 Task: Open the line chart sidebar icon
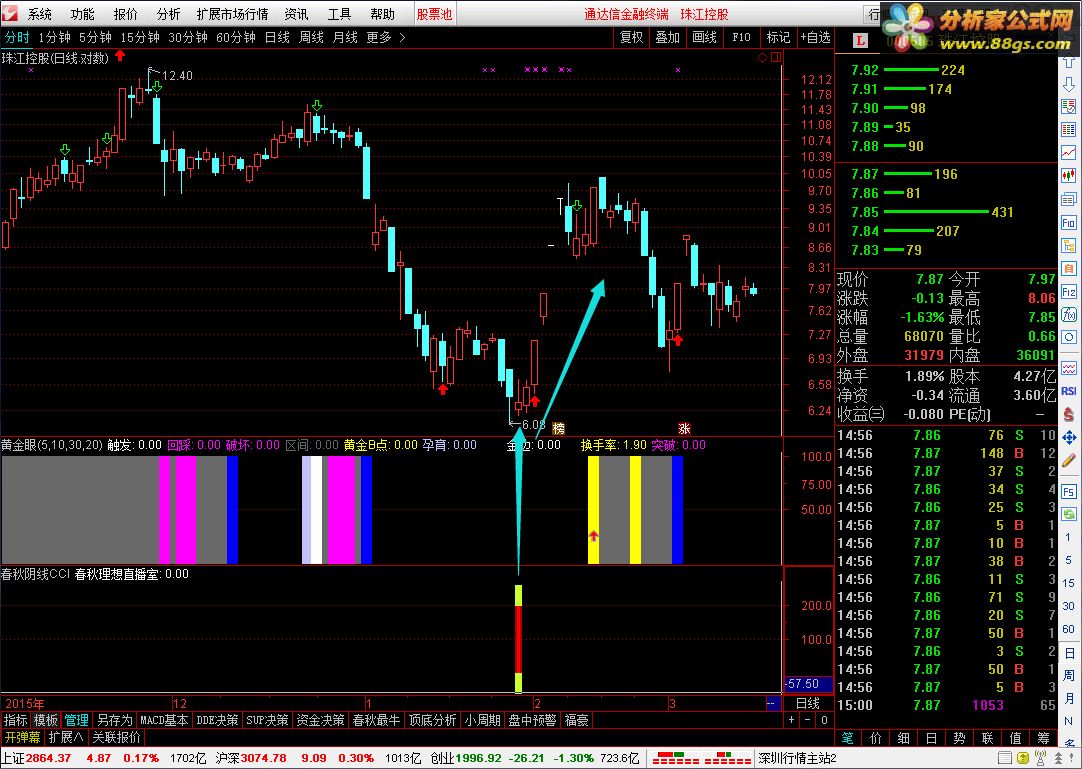point(1068,152)
